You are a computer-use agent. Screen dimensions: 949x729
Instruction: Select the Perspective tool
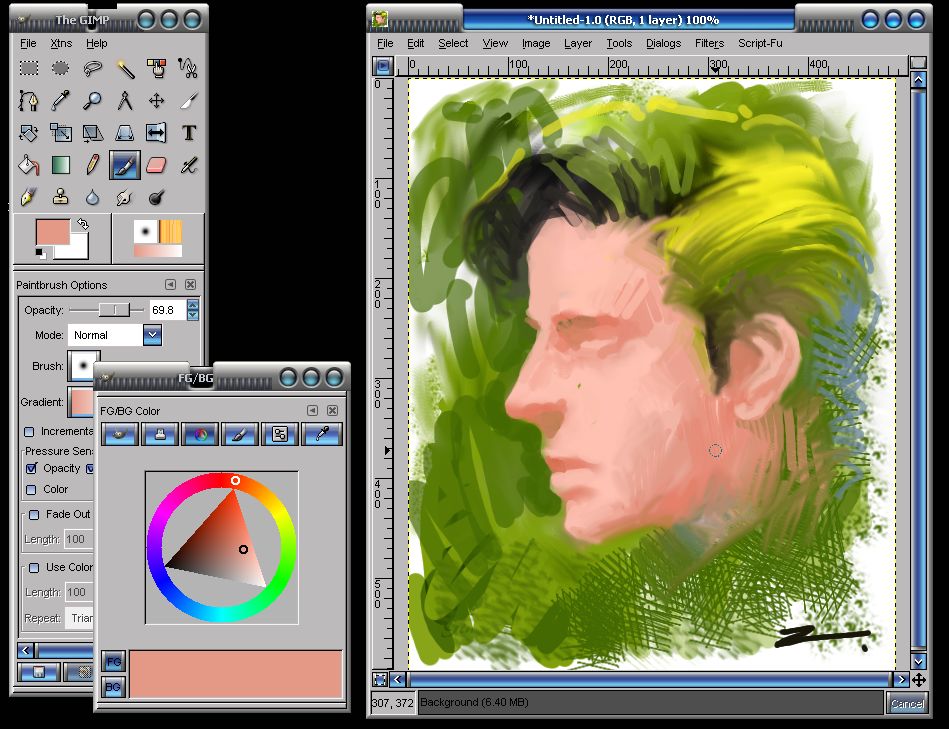pos(125,132)
